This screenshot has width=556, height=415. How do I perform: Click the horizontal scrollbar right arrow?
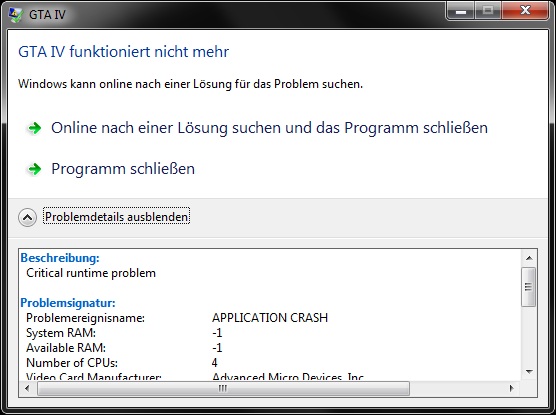(x=511, y=388)
